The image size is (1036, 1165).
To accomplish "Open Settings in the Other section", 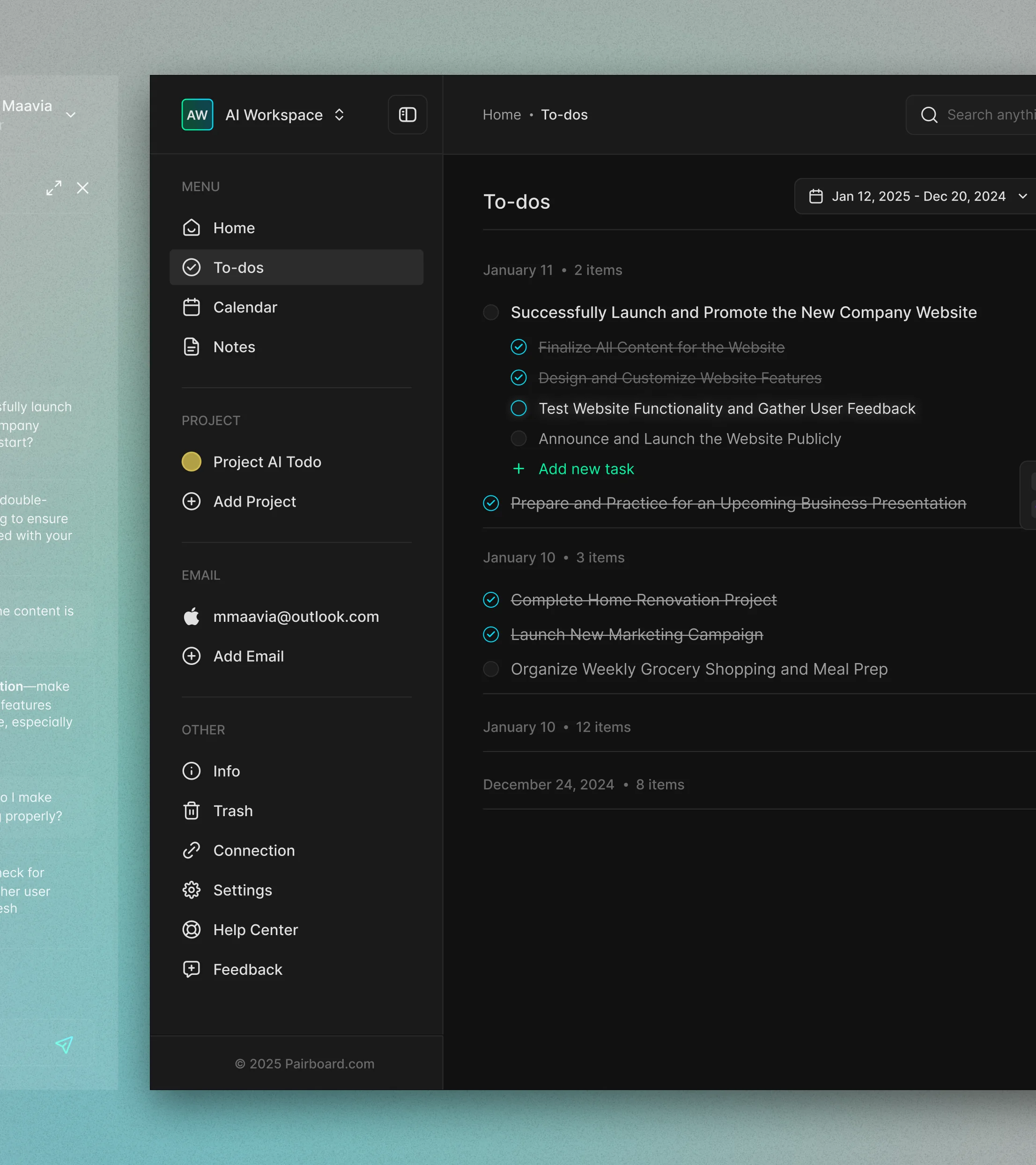I will pos(296,890).
